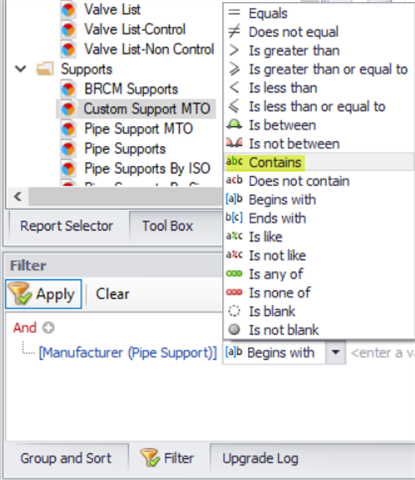The width and height of the screenshot is (415, 480).
Task: Collapse the Supports folder
Action: [x=21, y=69]
